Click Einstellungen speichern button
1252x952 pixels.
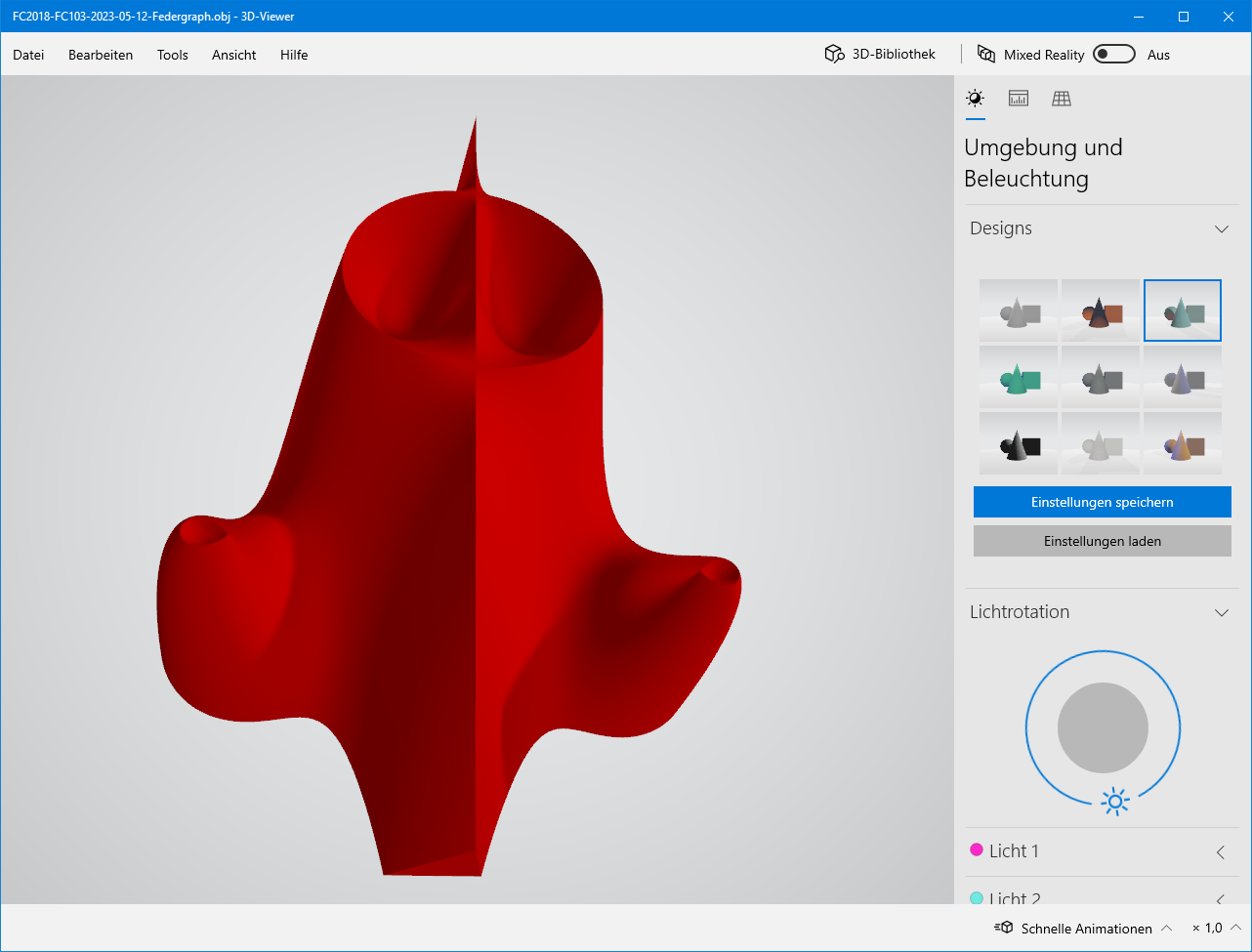click(x=1102, y=502)
